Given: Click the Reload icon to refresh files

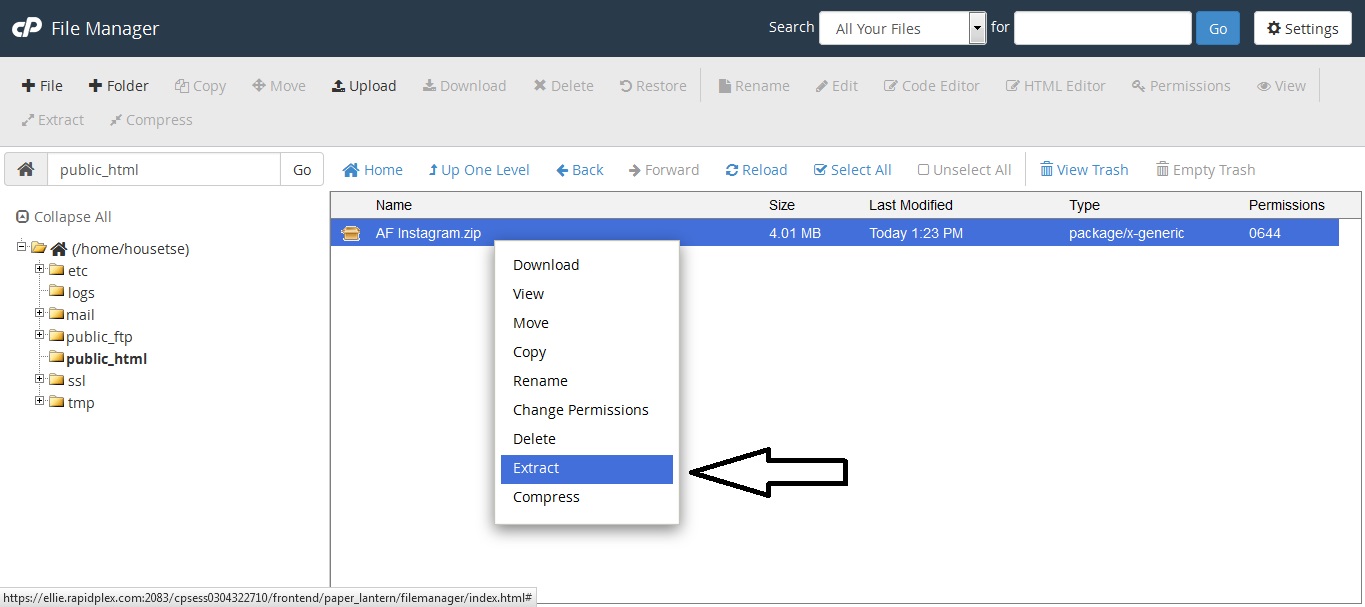Looking at the screenshot, I should [x=756, y=169].
